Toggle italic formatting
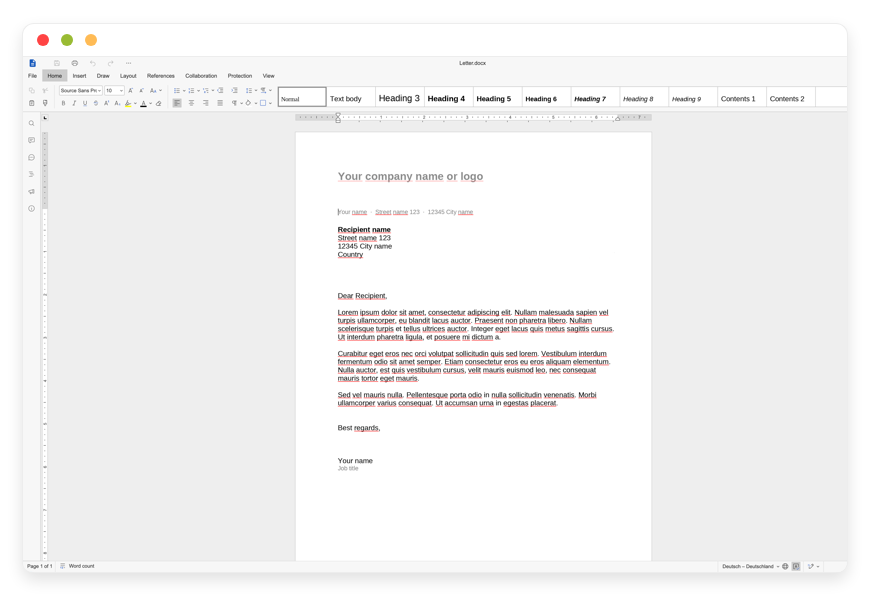Viewport: 870px width, 595px height. [74, 103]
